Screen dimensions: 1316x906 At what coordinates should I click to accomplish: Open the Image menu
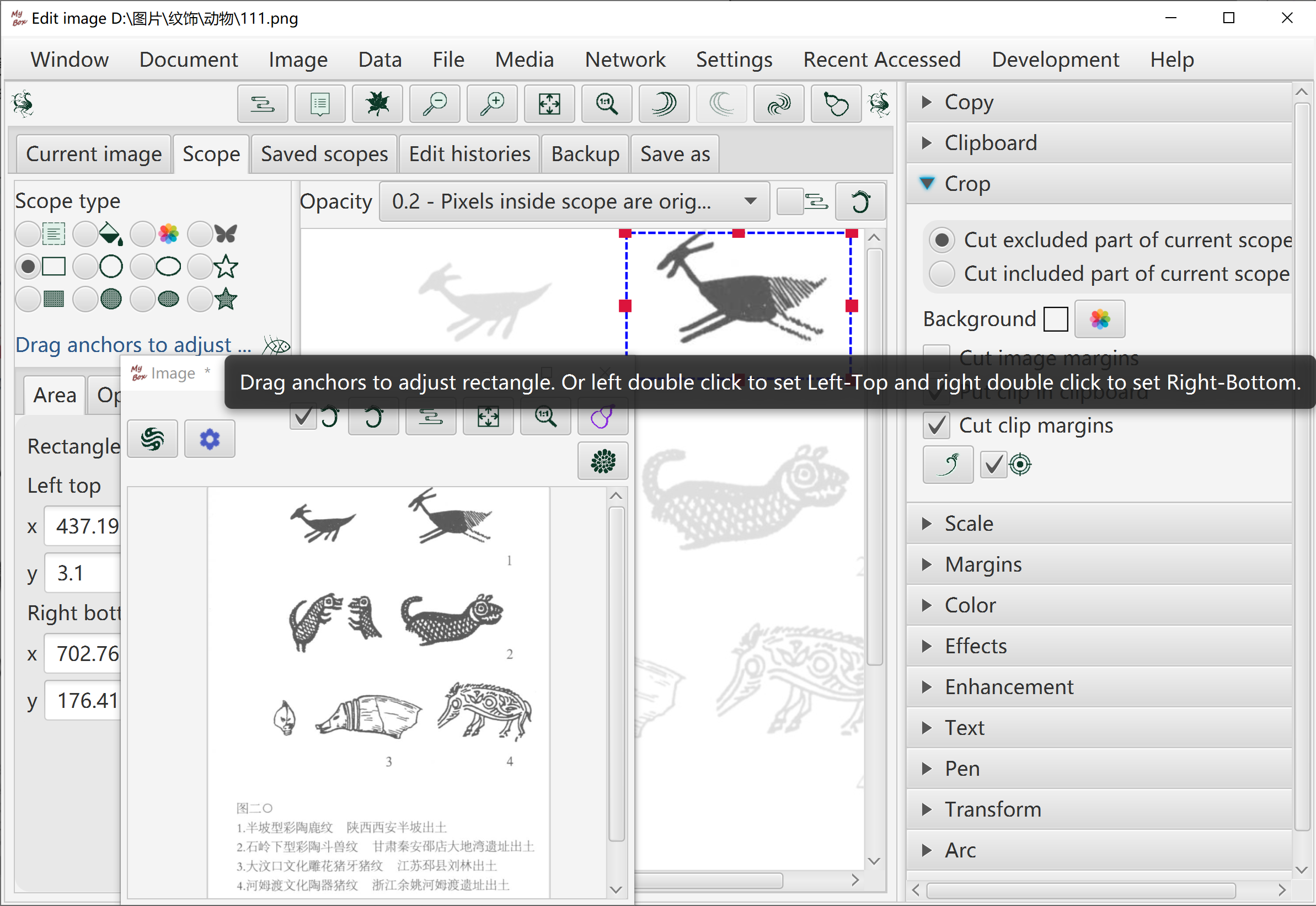point(298,60)
